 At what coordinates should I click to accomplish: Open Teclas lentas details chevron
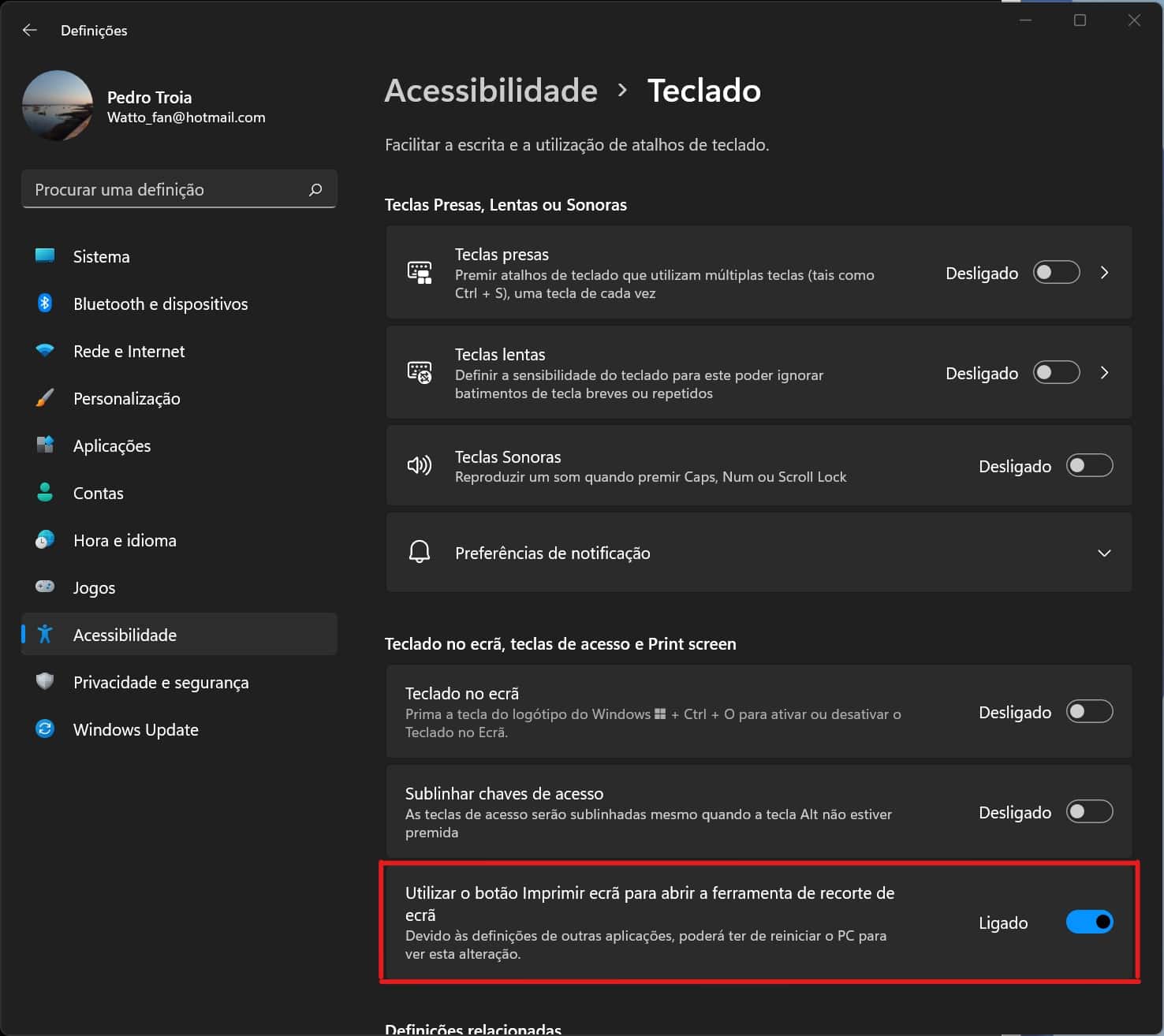(x=1105, y=373)
